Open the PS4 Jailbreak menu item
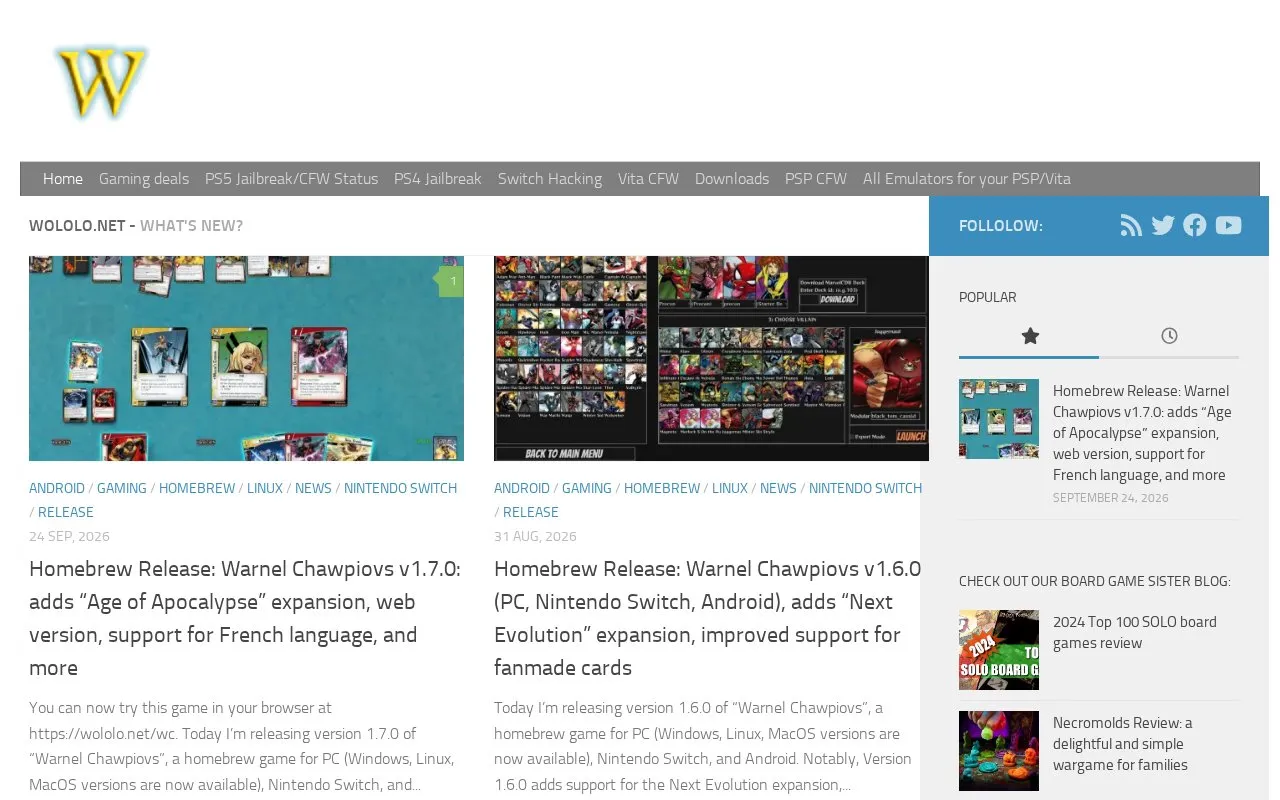The image size is (1280, 800). coord(438,179)
